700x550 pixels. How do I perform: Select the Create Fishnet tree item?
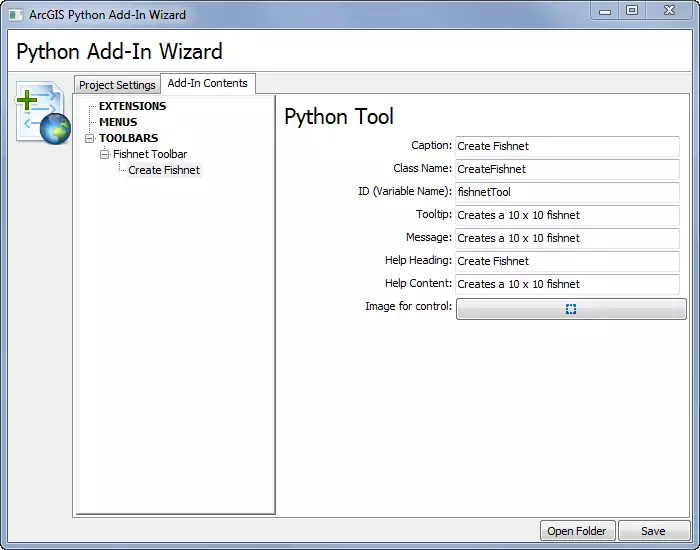[x=164, y=170]
